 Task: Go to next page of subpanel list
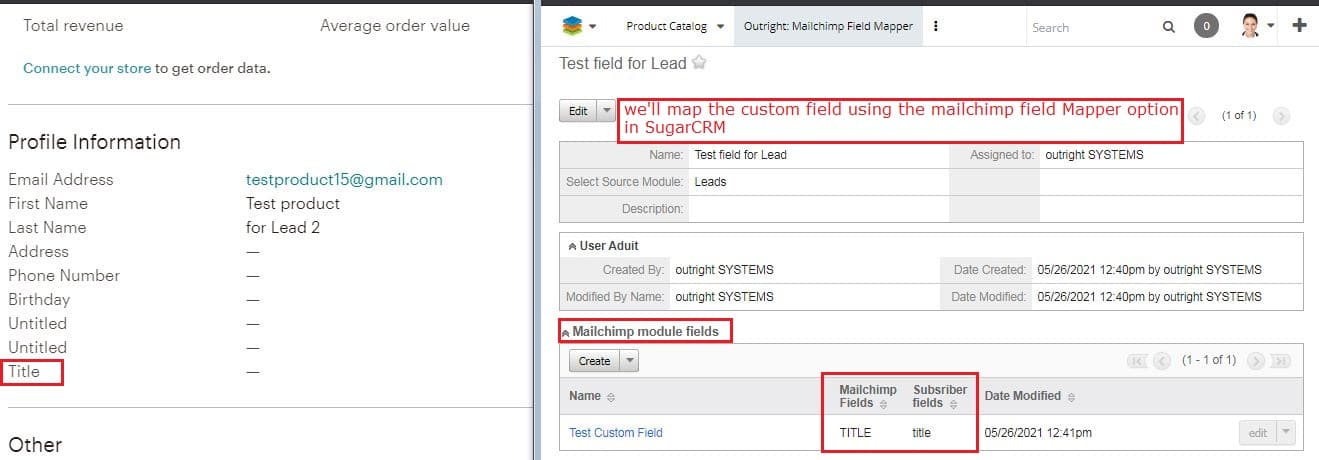(x=1256, y=360)
